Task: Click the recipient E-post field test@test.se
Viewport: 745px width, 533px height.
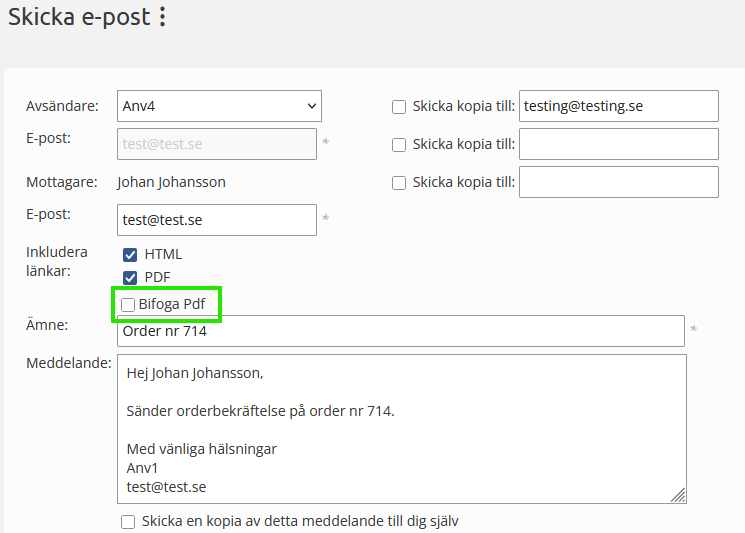Action: tap(217, 220)
